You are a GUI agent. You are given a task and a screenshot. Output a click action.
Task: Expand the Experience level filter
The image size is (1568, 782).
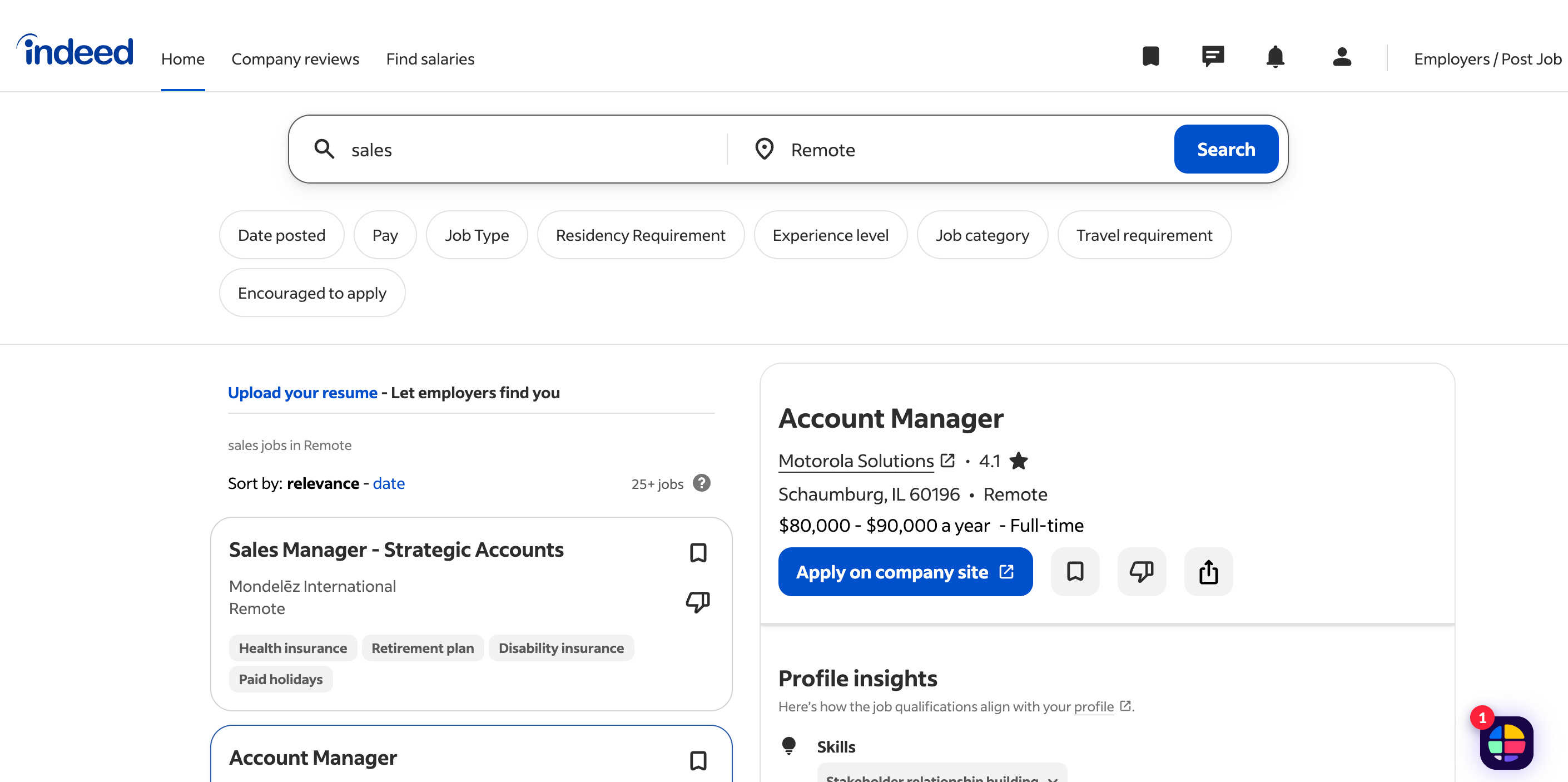830,235
